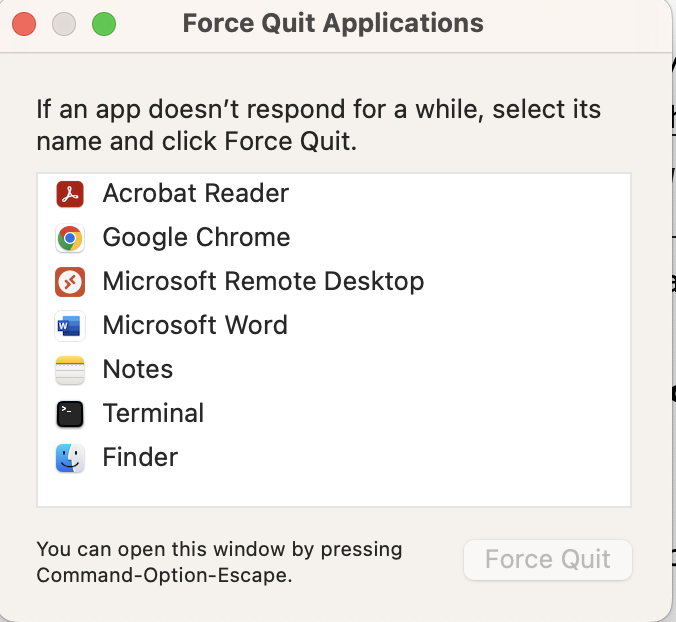Click empty space below Finder in the list
The image size is (676, 622).
click(334, 491)
